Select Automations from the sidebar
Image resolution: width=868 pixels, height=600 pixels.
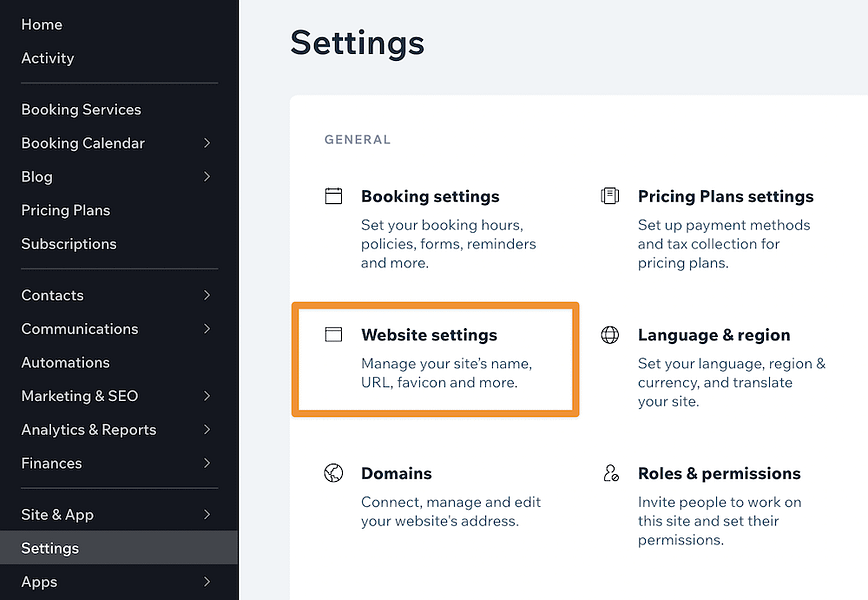[65, 362]
